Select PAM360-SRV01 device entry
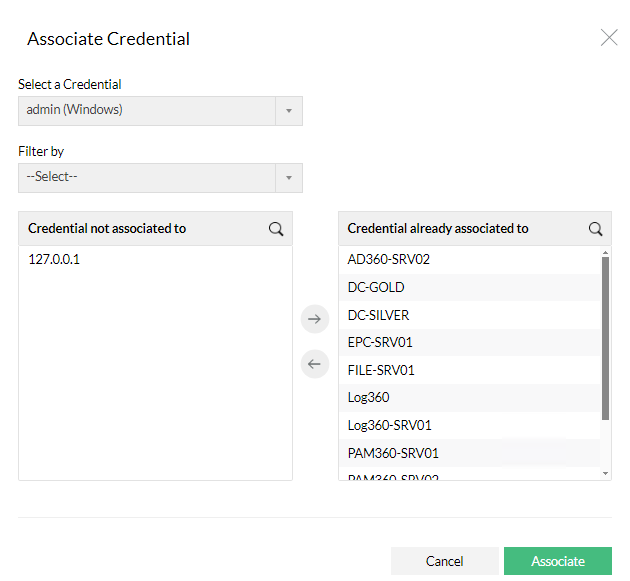 [x=393, y=453]
